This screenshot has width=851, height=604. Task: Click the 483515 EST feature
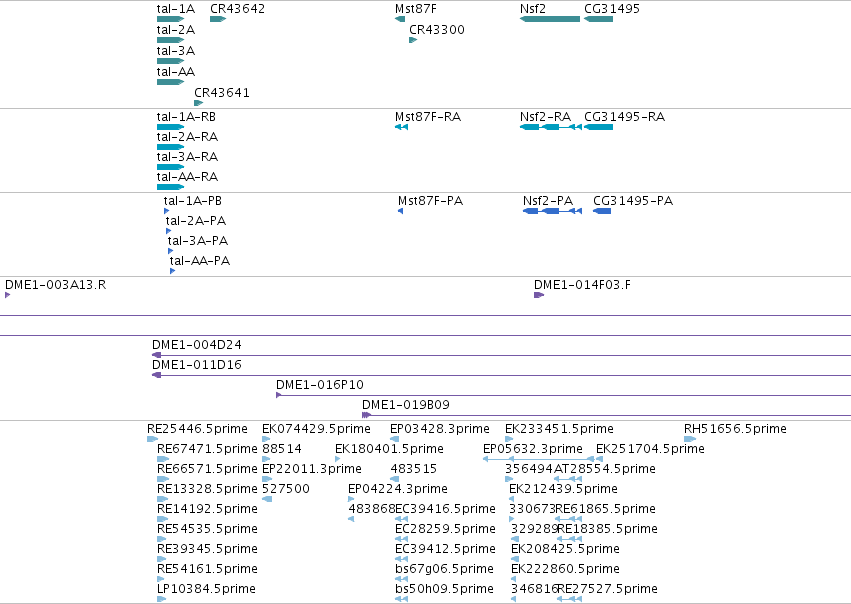(395, 479)
